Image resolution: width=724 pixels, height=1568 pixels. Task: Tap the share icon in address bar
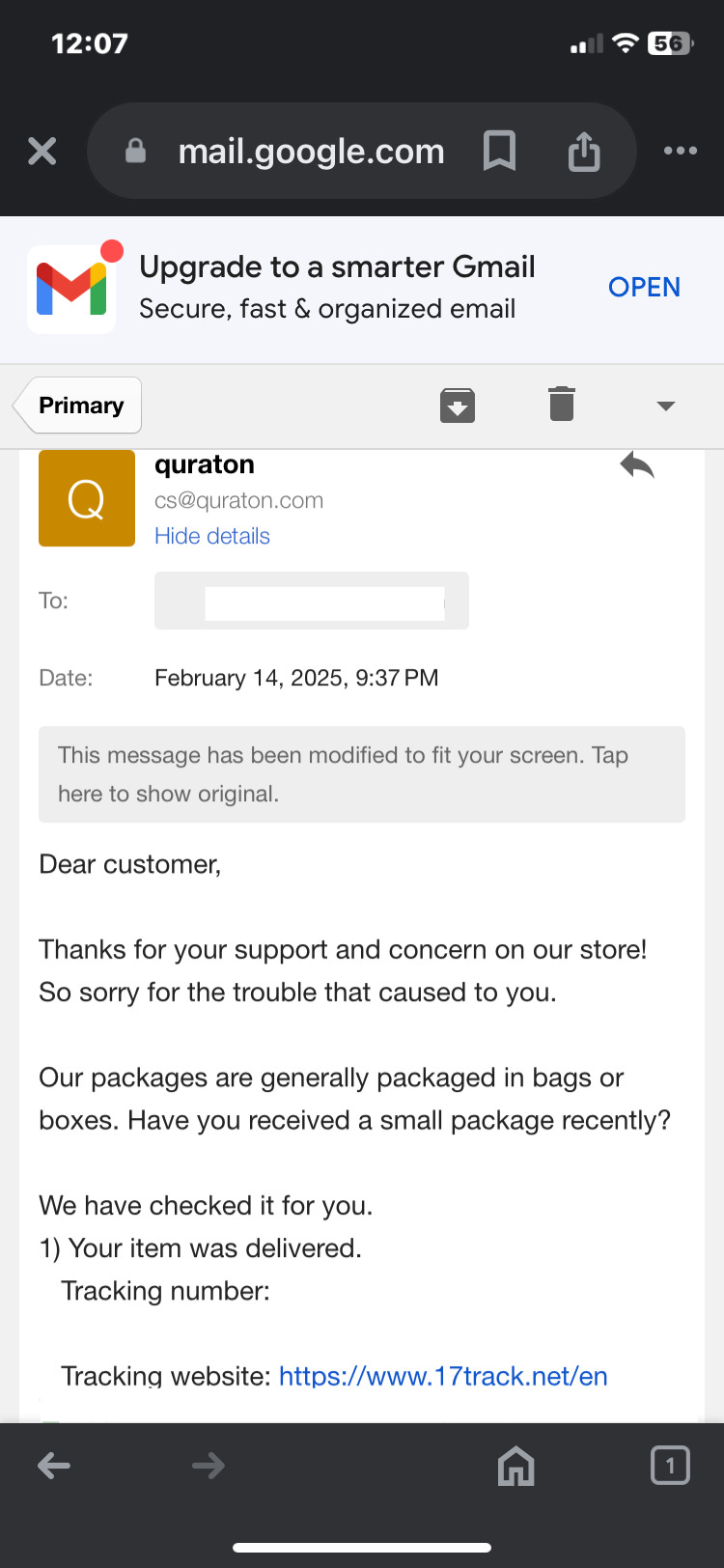click(x=584, y=152)
